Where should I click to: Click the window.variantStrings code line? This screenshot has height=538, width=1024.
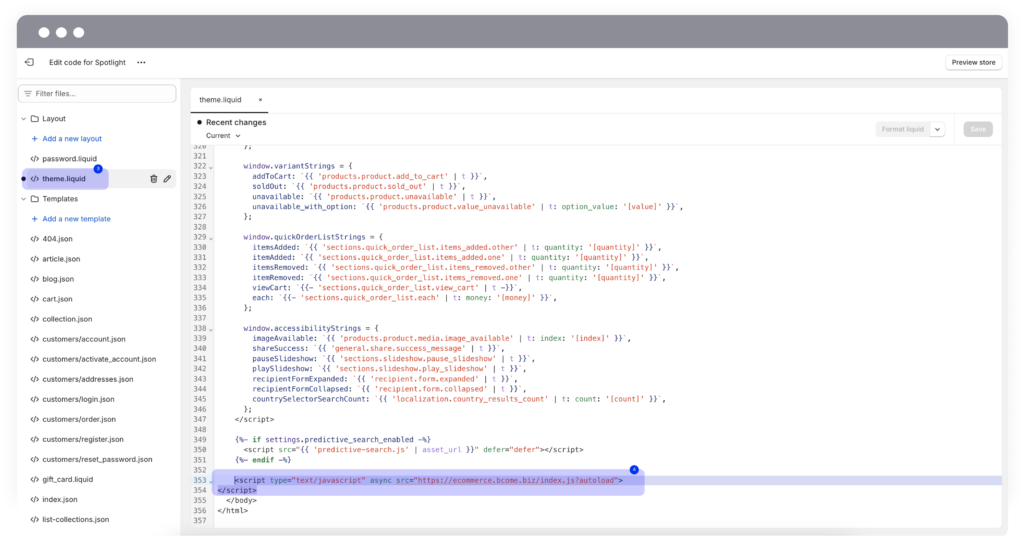point(298,166)
